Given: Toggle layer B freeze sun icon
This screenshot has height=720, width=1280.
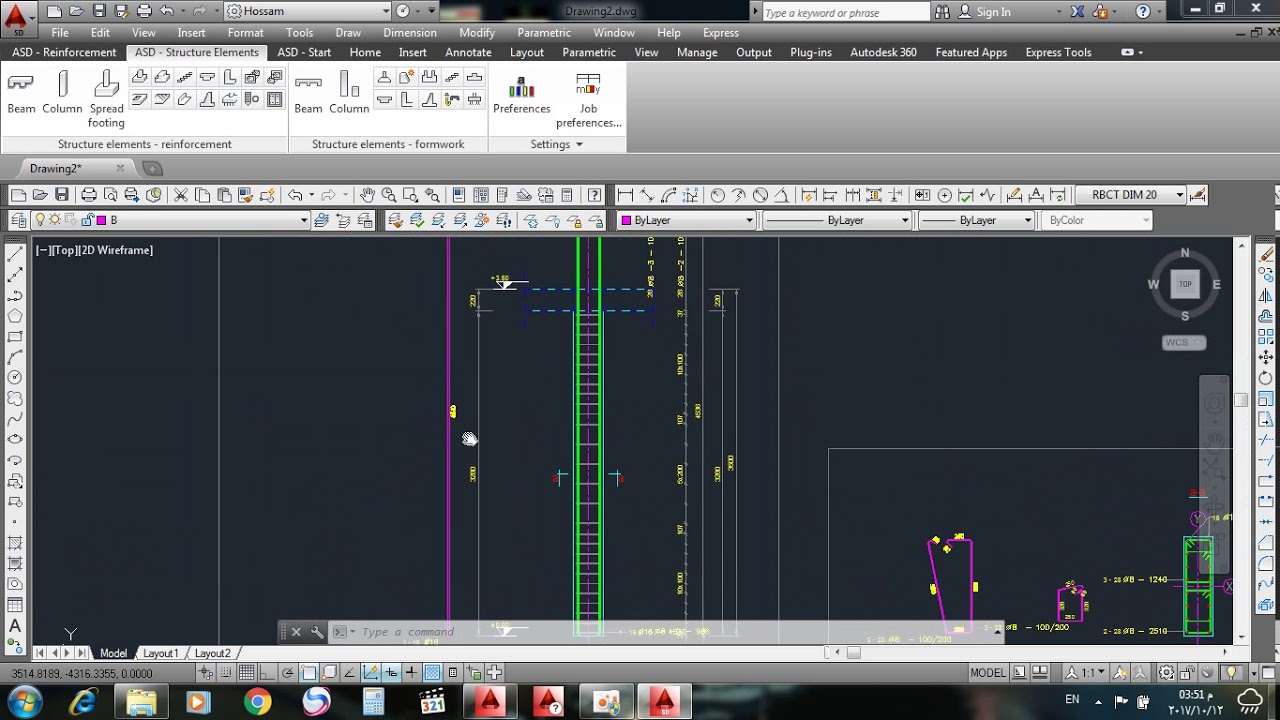Looking at the screenshot, I should (55, 220).
